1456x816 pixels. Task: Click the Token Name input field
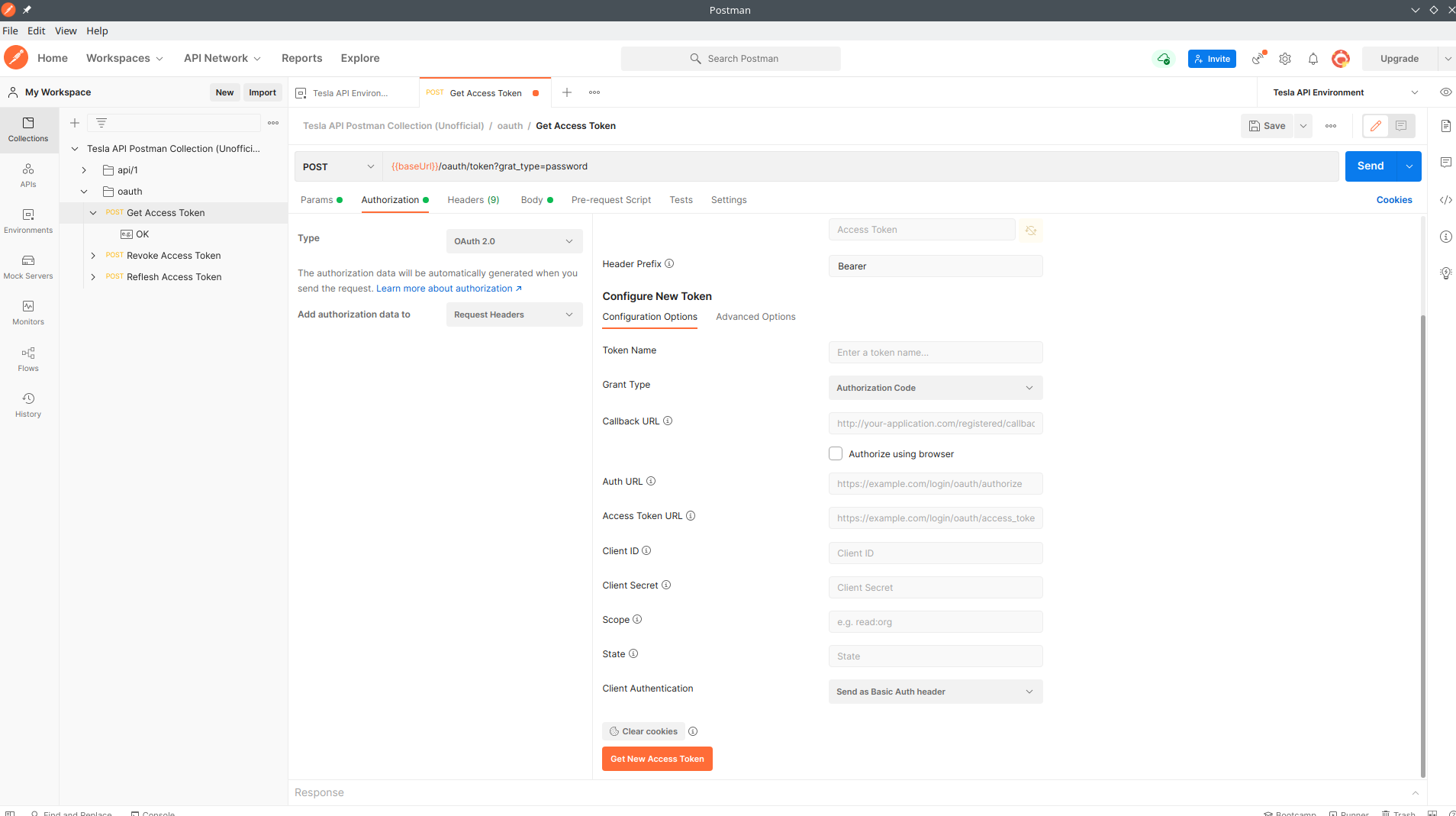[x=936, y=353]
